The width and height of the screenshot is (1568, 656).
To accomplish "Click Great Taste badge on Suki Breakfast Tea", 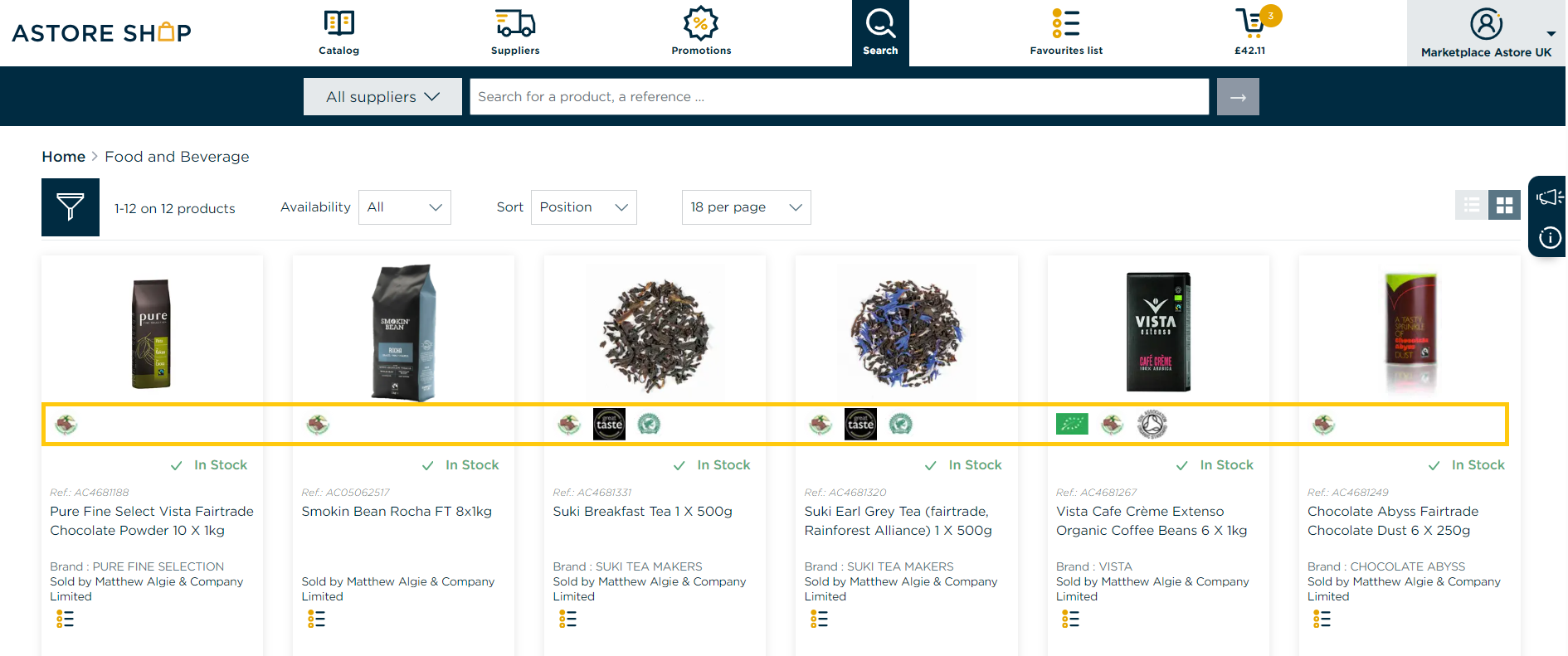I will (x=609, y=425).
